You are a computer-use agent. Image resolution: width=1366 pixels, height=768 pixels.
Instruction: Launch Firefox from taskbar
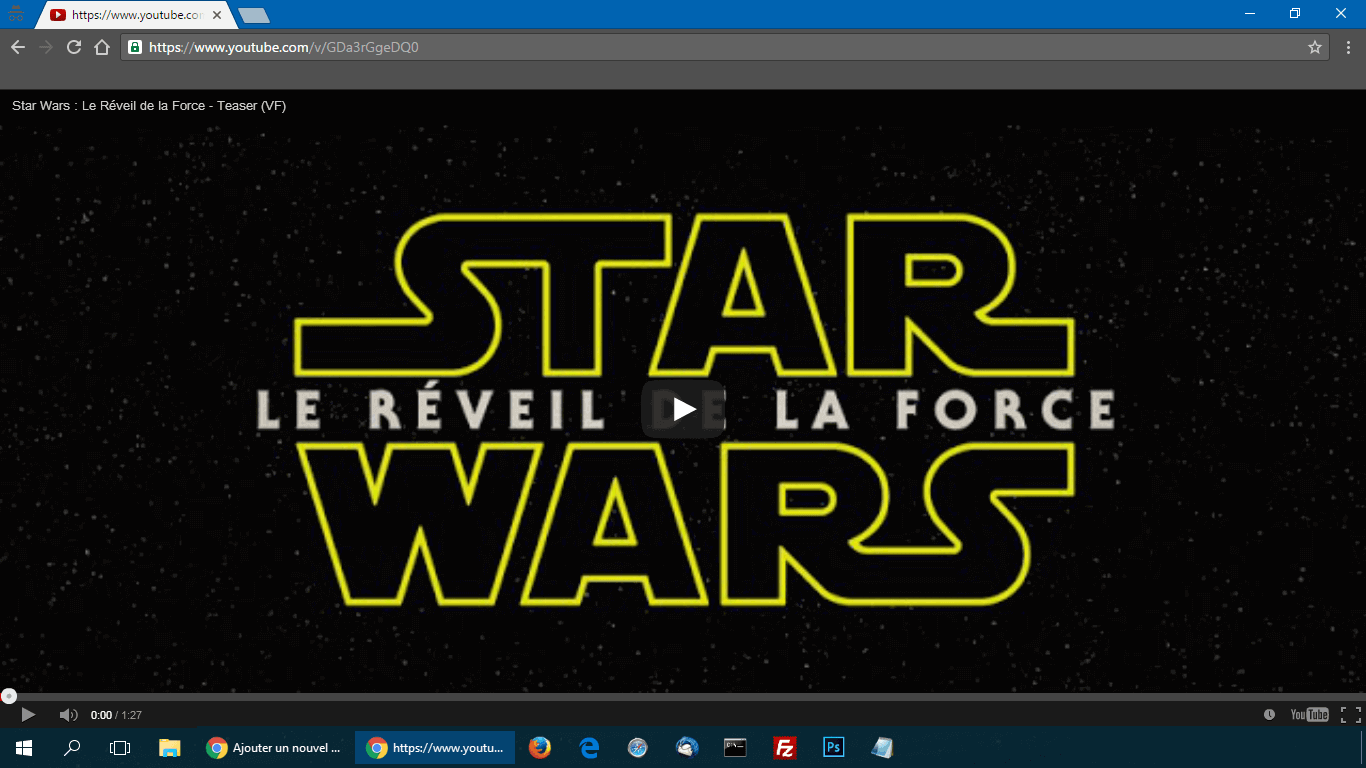pos(540,747)
